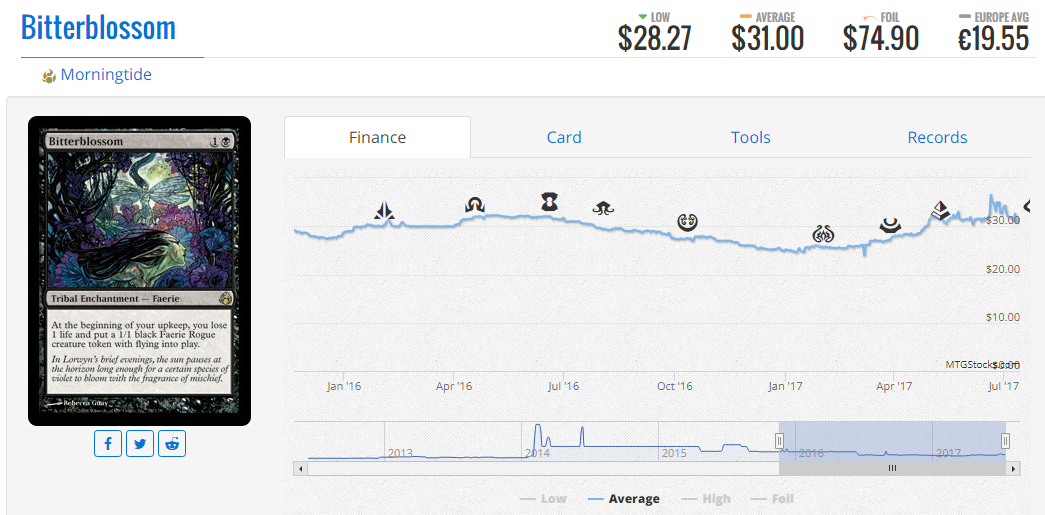The image size is (1045, 515).
Task: Click the left handle of the range navigator
Action: point(780,441)
